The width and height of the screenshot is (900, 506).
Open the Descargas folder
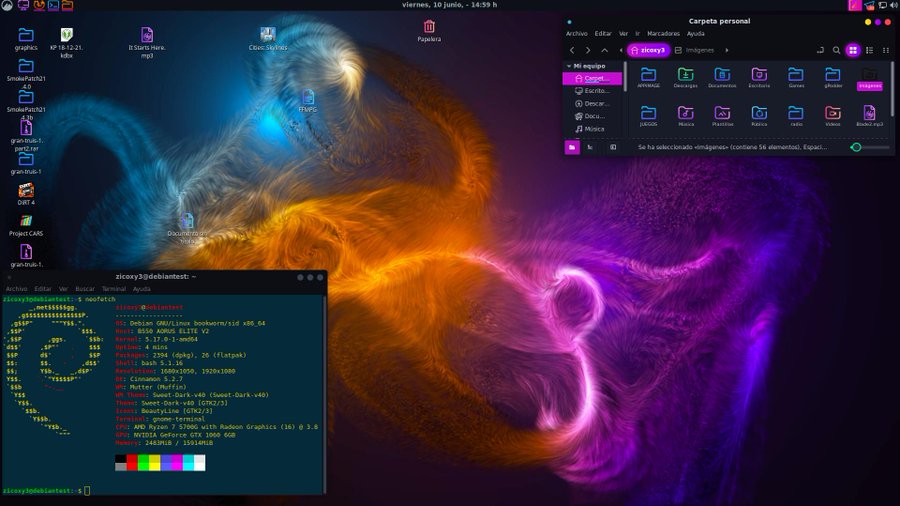[685, 76]
